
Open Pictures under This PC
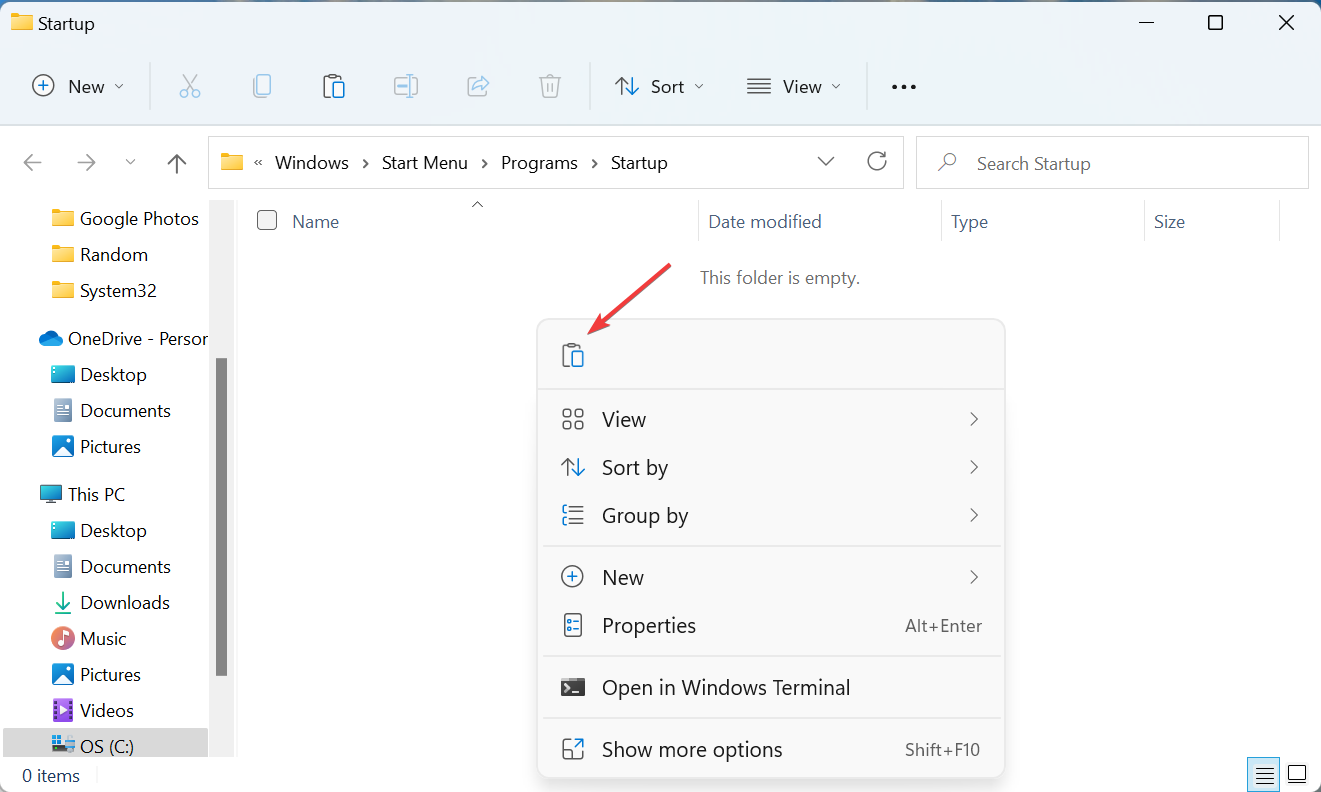pos(96,674)
